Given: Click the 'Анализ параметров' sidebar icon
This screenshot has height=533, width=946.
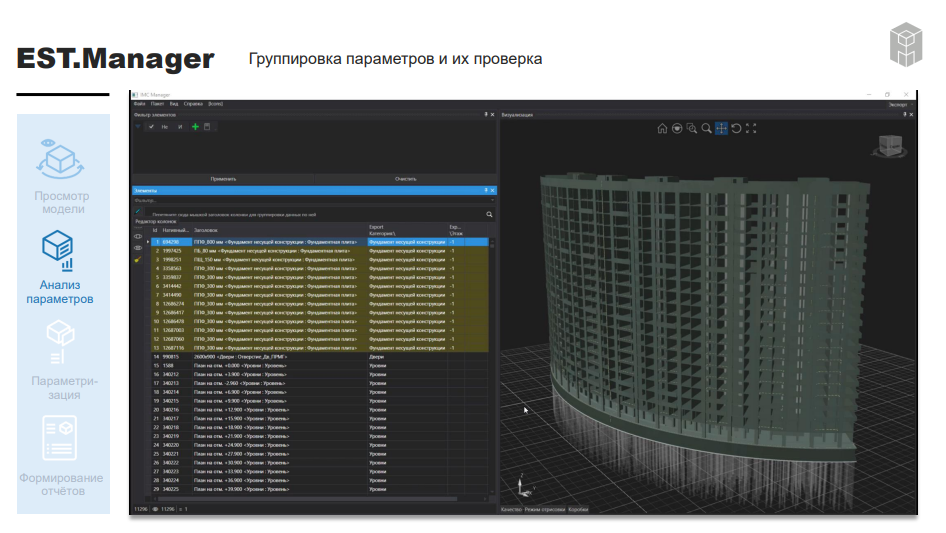Looking at the screenshot, I should click(x=58, y=249).
